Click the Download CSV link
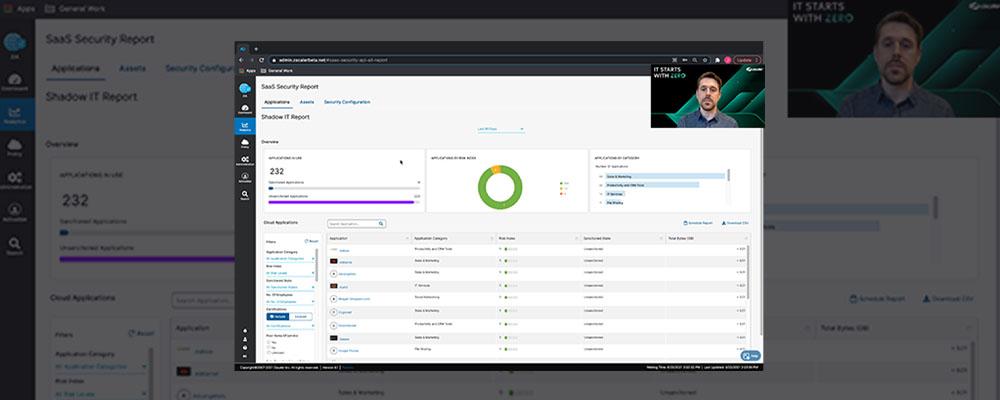 coord(735,223)
